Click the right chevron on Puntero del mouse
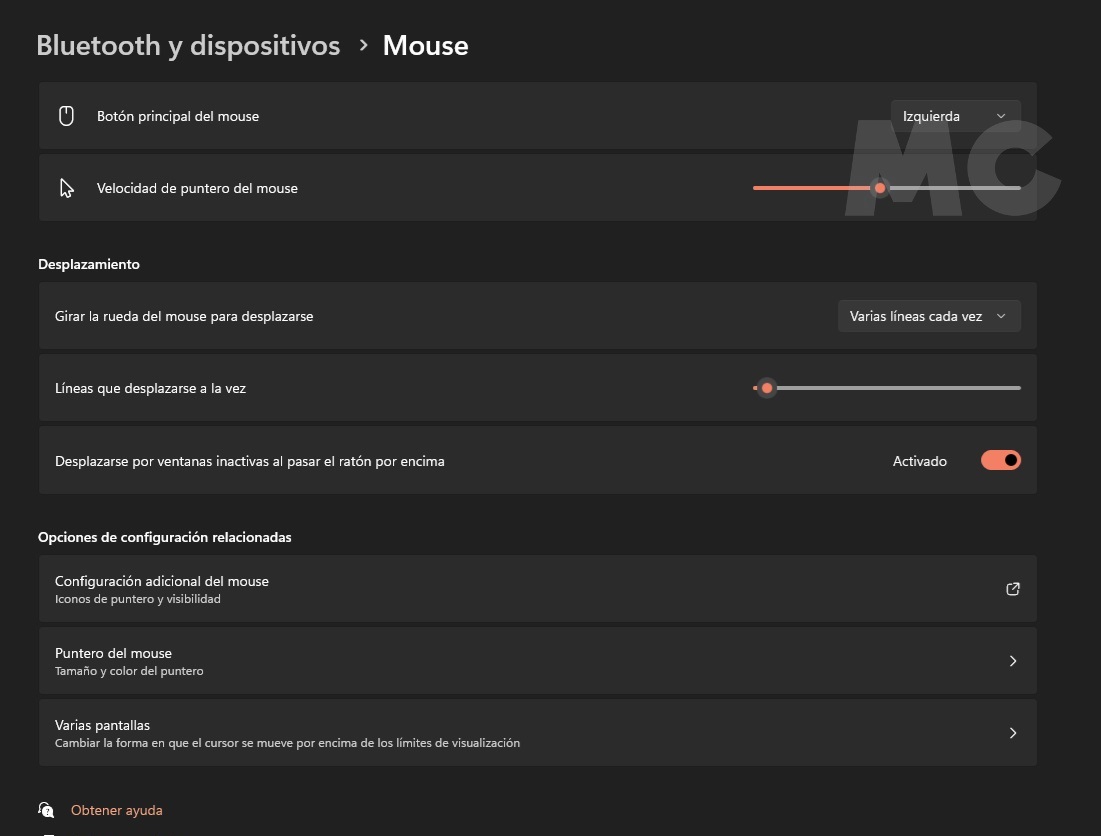Image resolution: width=1101 pixels, height=836 pixels. pos(1012,661)
